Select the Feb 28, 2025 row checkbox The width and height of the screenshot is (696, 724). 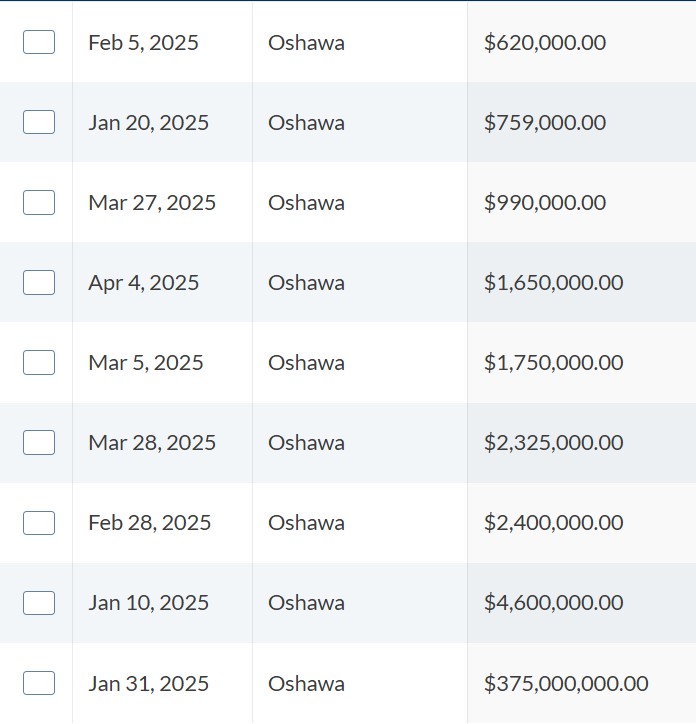tap(39, 522)
